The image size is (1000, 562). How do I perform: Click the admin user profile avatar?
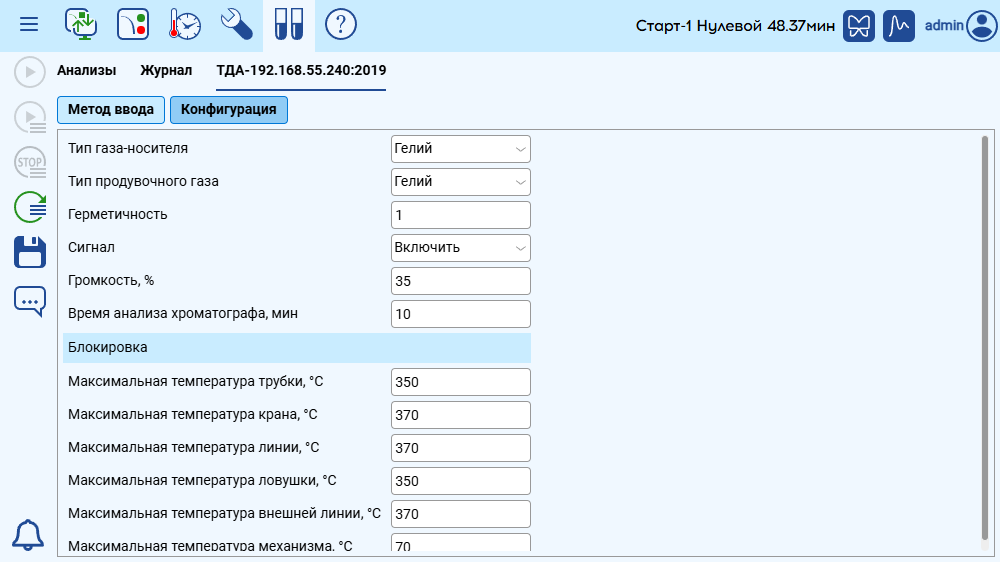pyautogui.click(x=981, y=26)
